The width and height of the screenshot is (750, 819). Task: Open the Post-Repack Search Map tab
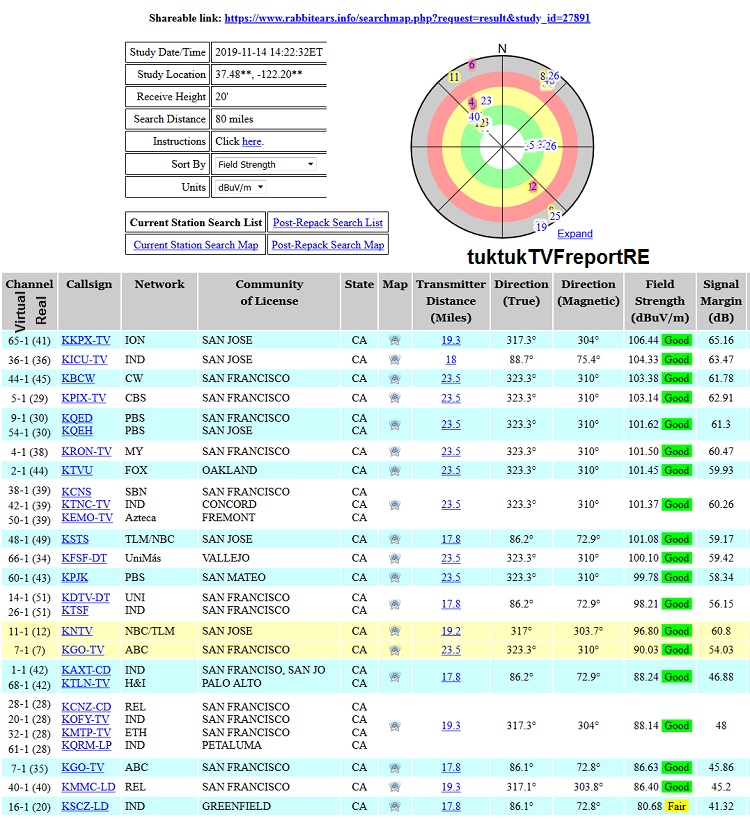[327, 245]
